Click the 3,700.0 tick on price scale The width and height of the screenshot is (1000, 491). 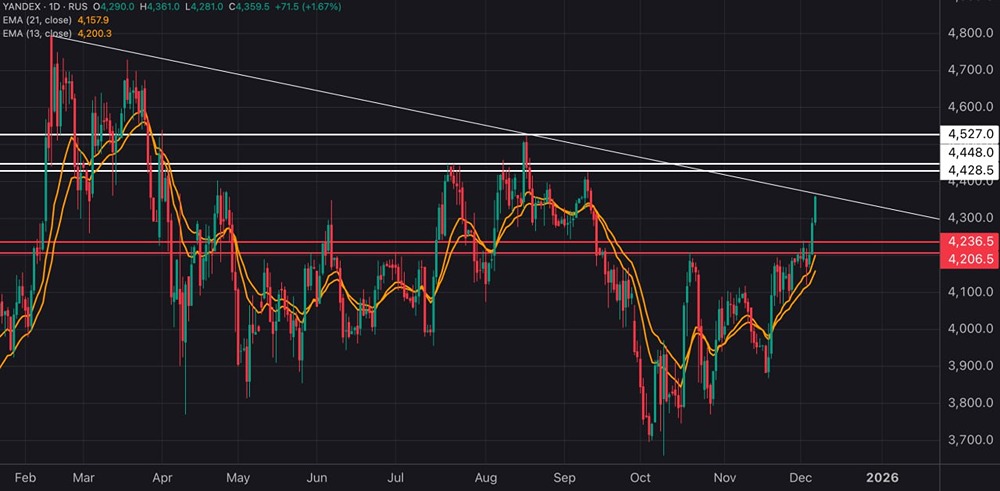(968, 440)
